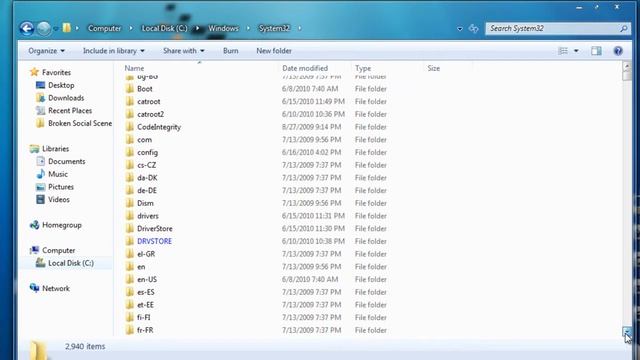Go back with the Back arrow button
This screenshot has height=360, width=640.
click(27, 28)
